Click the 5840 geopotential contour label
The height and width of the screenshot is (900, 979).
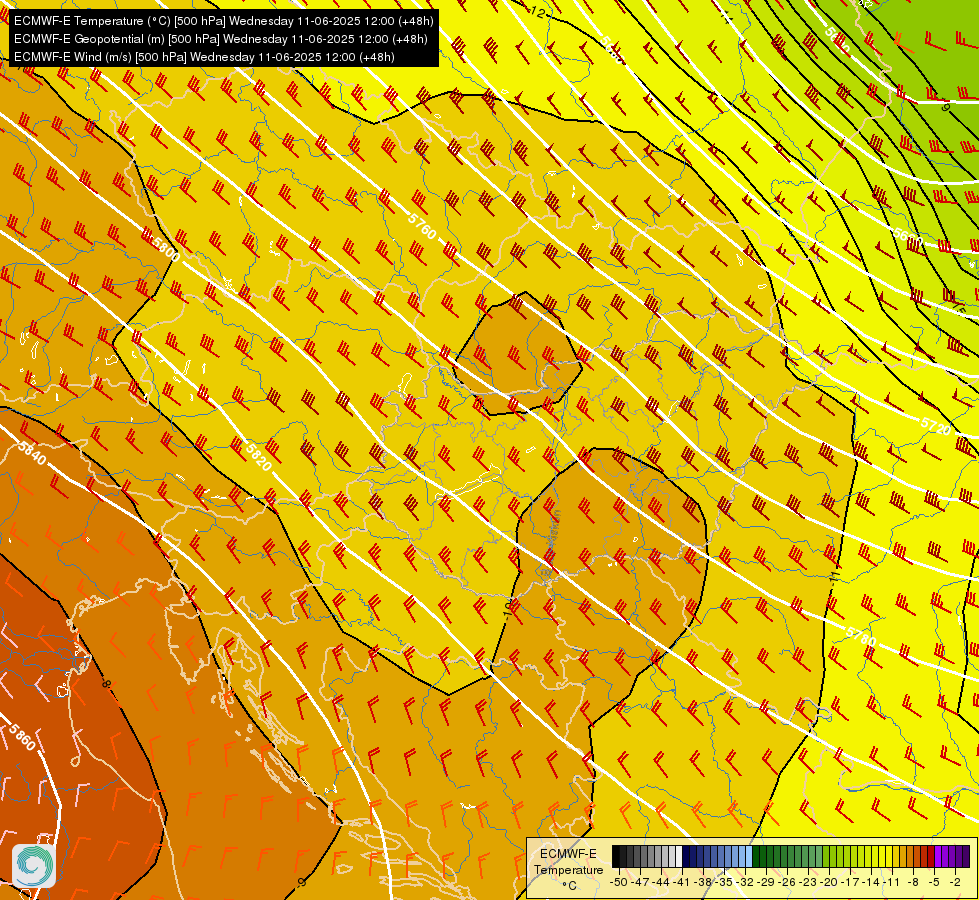coord(31,453)
